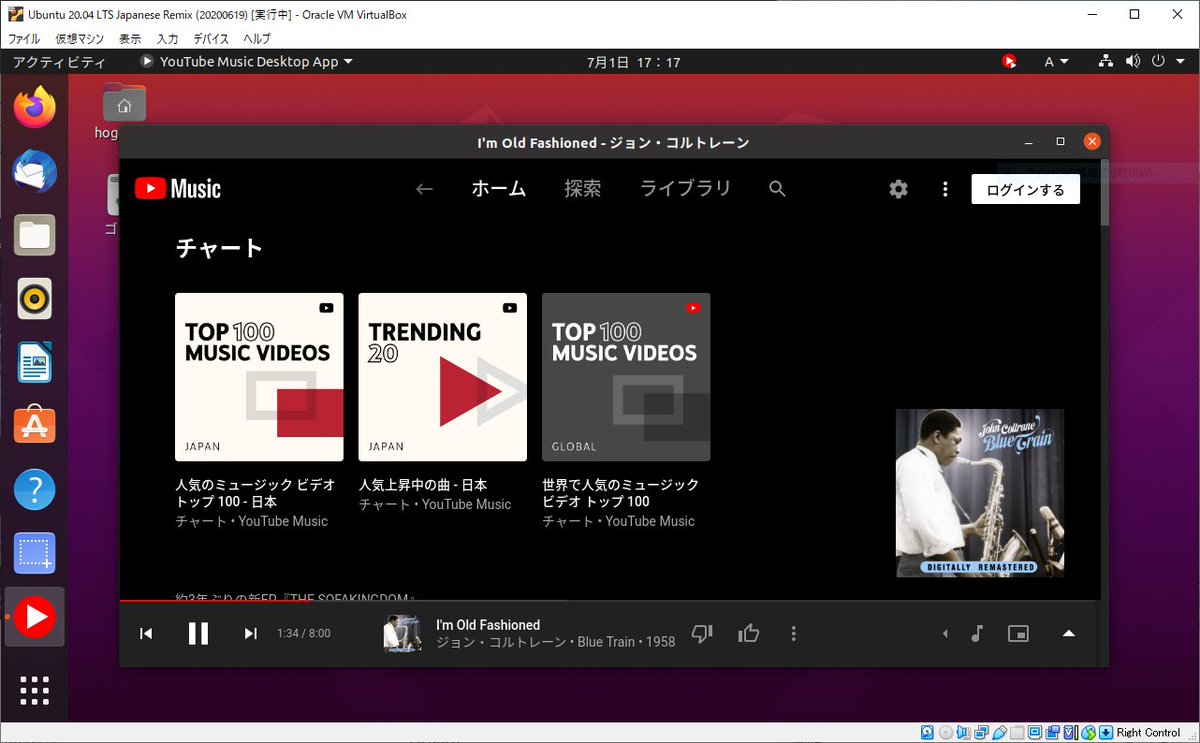Open the 表示 menu
1200x743 pixels.
point(130,39)
